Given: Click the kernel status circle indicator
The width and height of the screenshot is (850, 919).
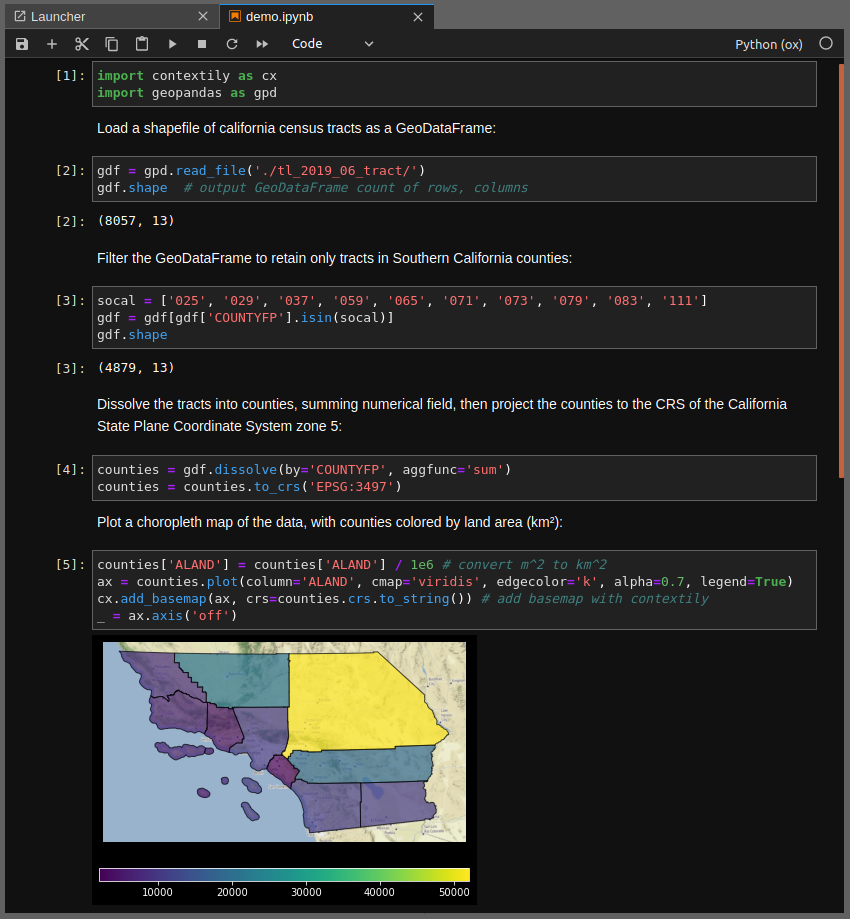Looking at the screenshot, I should click(826, 44).
